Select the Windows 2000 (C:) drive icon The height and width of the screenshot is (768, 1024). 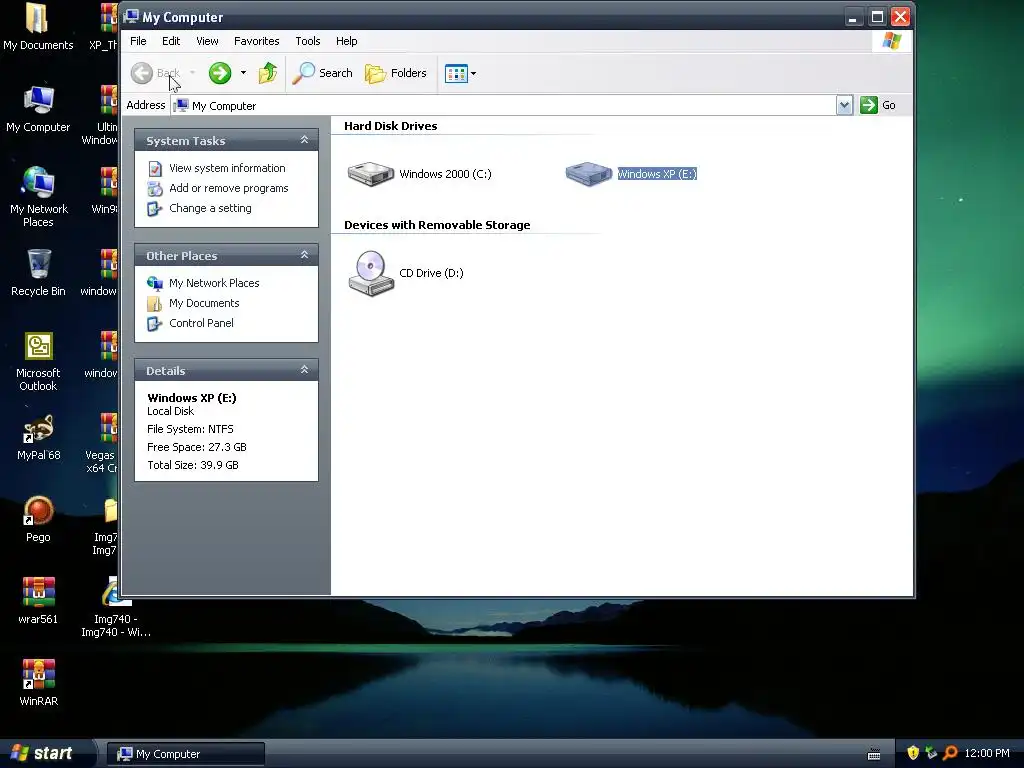(370, 174)
